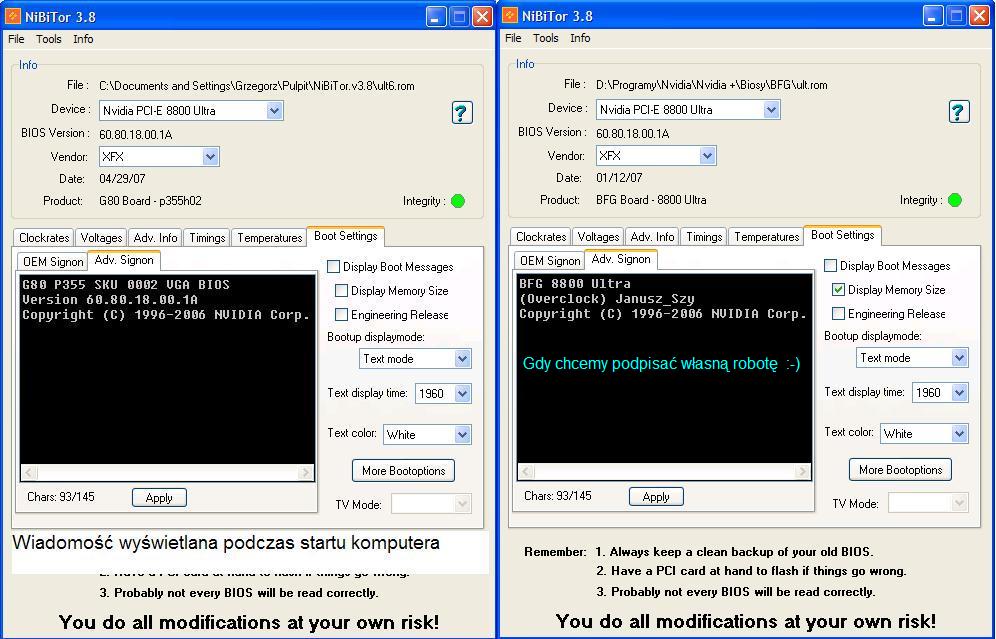Screen dimensions: 996x639
Task: Click left scroll arrow under left signon text
Action: (29, 473)
